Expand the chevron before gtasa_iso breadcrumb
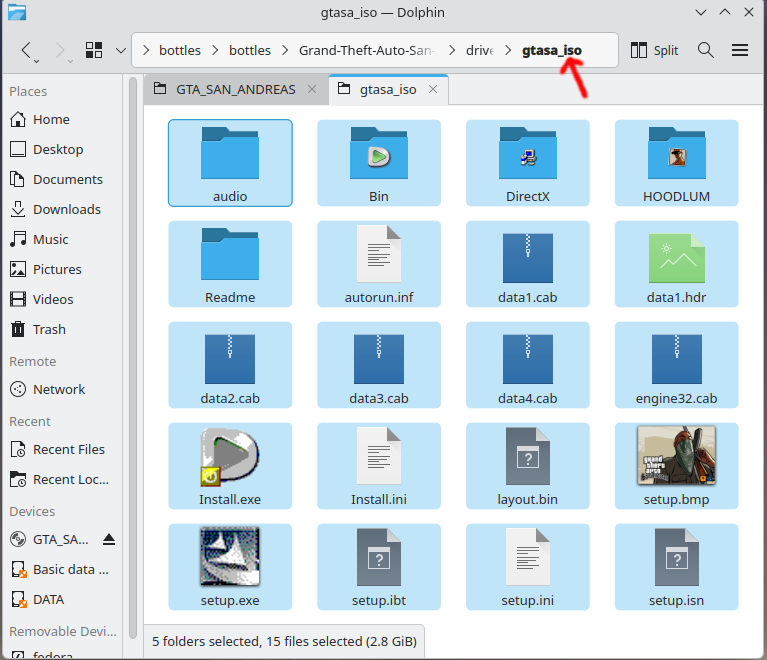767x660 pixels. click(508, 50)
